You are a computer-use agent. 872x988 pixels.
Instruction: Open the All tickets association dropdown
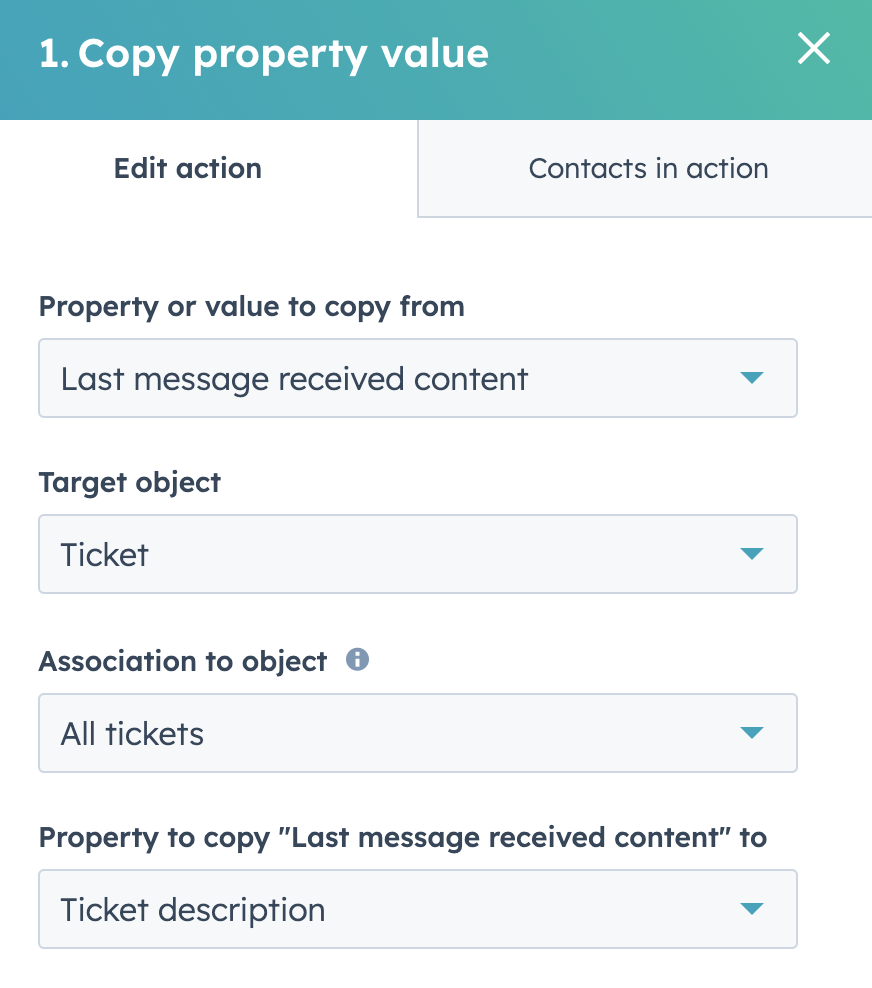pyautogui.click(x=418, y=733)
